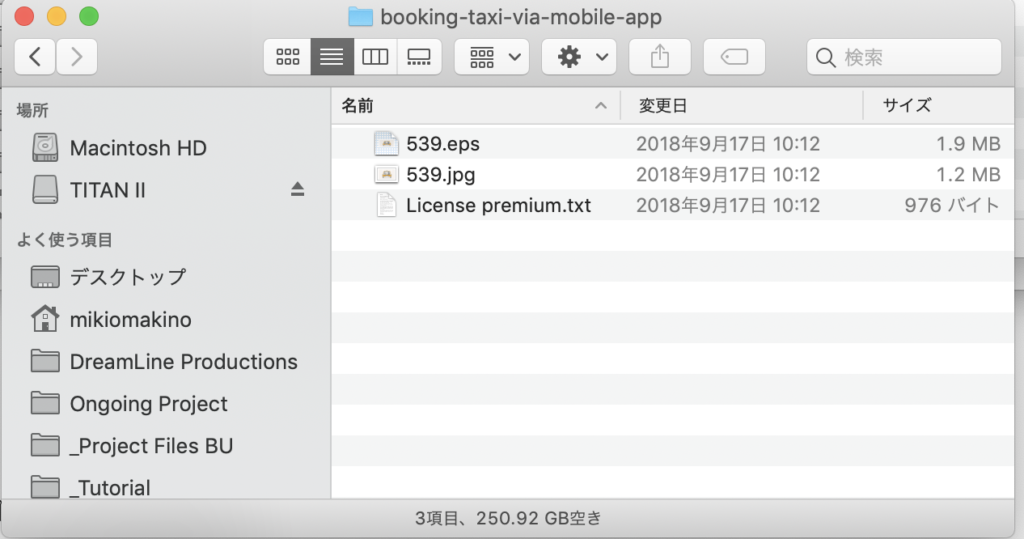
Task: Switch to column view
Action: [x=375, y=57]
